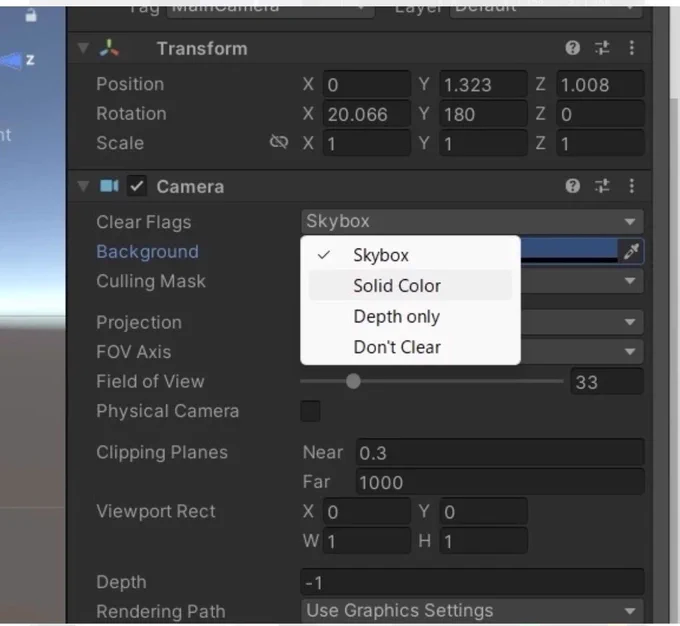Click the Viewport Rect label
Viewport: 680px width, 626px height.
pyautogui.click(x=156, y=511)
